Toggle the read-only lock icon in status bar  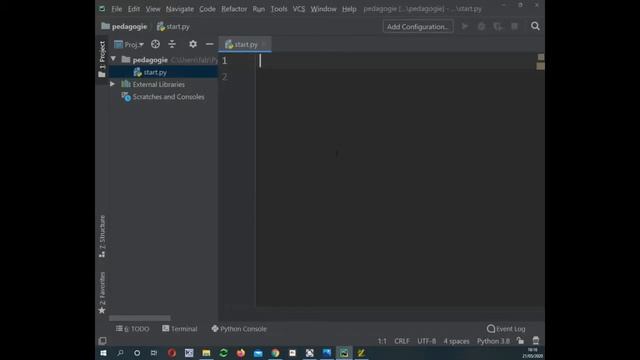pos(520,340)
